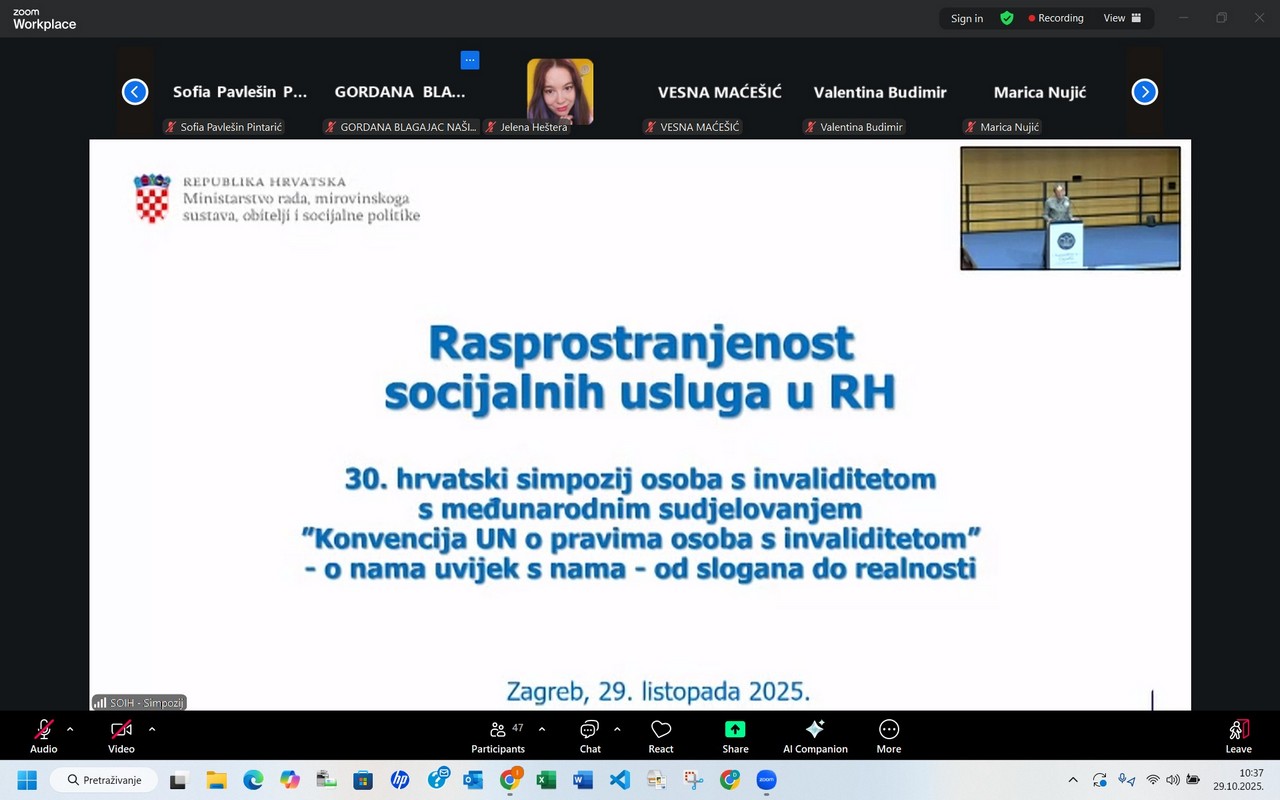Screen dimensions: 1280x800
Task: Open the AI Companion panel
Action: (814, 735)
